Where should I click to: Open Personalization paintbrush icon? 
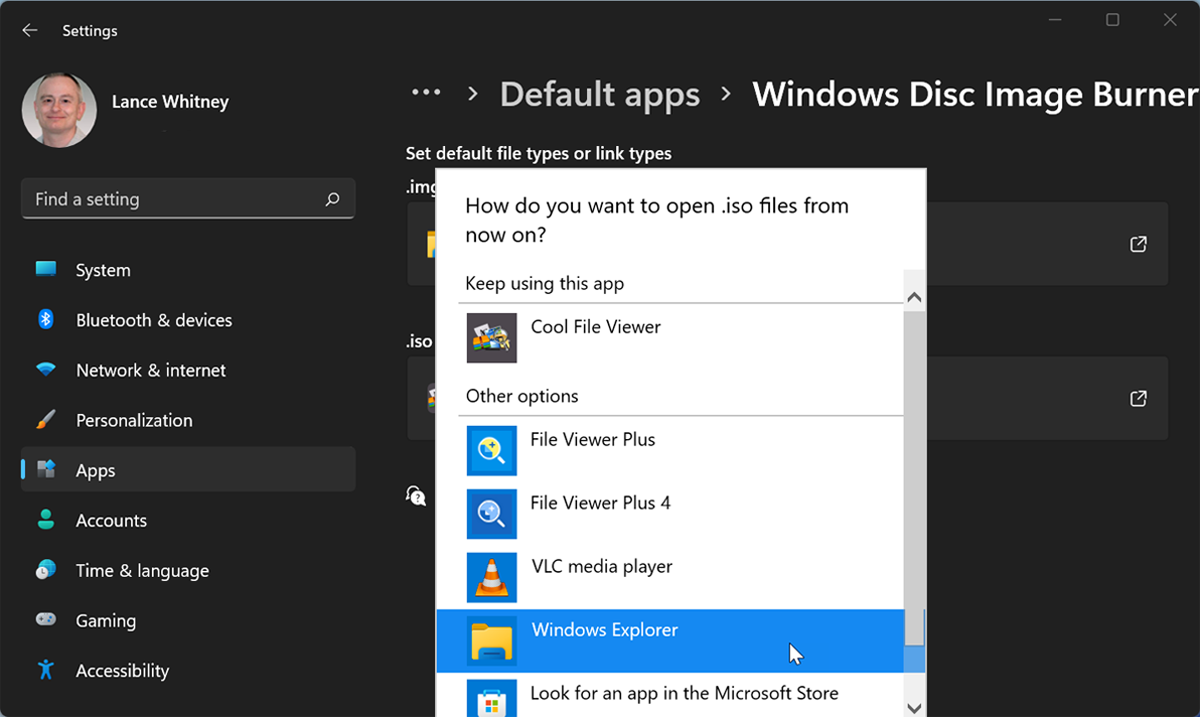tap(46, 419)
